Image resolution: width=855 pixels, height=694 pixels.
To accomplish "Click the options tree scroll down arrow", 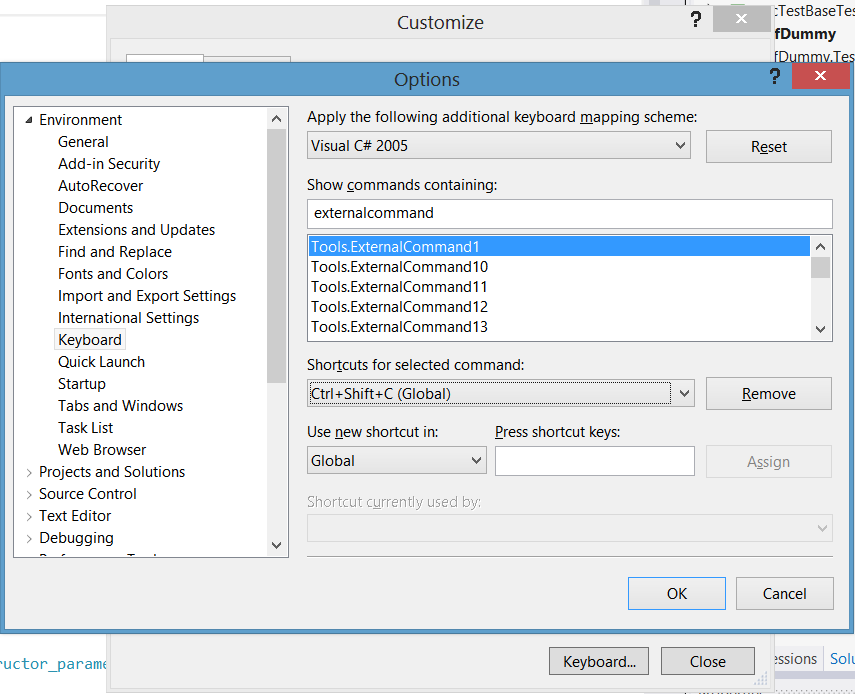I will 276,545.
